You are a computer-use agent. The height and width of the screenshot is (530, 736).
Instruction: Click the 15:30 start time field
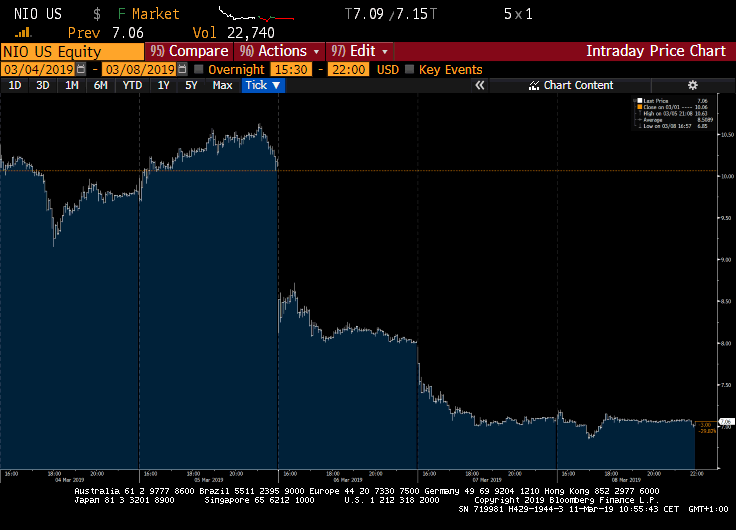[291, 69]
